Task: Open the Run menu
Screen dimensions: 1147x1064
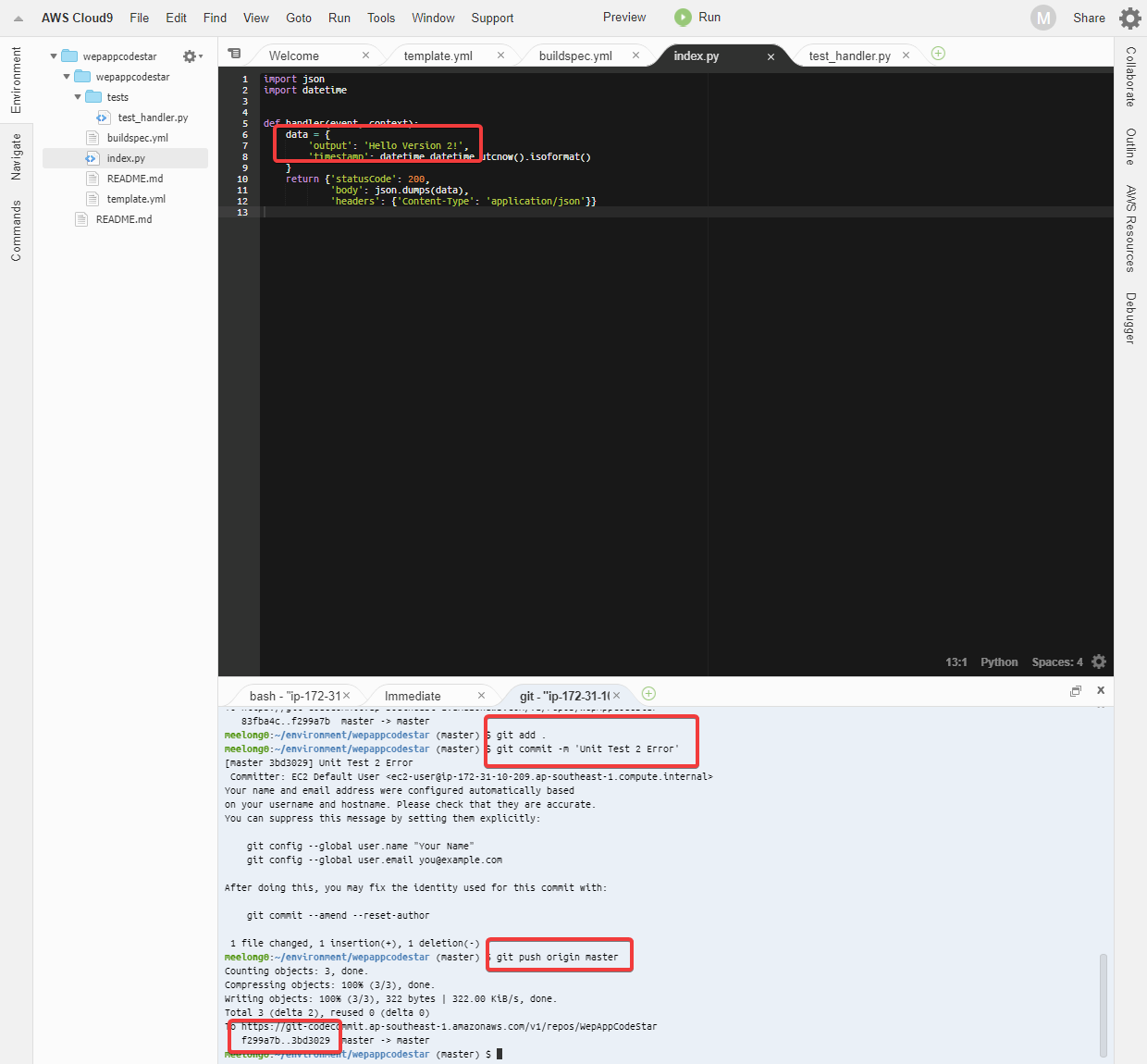Action: 339,18
